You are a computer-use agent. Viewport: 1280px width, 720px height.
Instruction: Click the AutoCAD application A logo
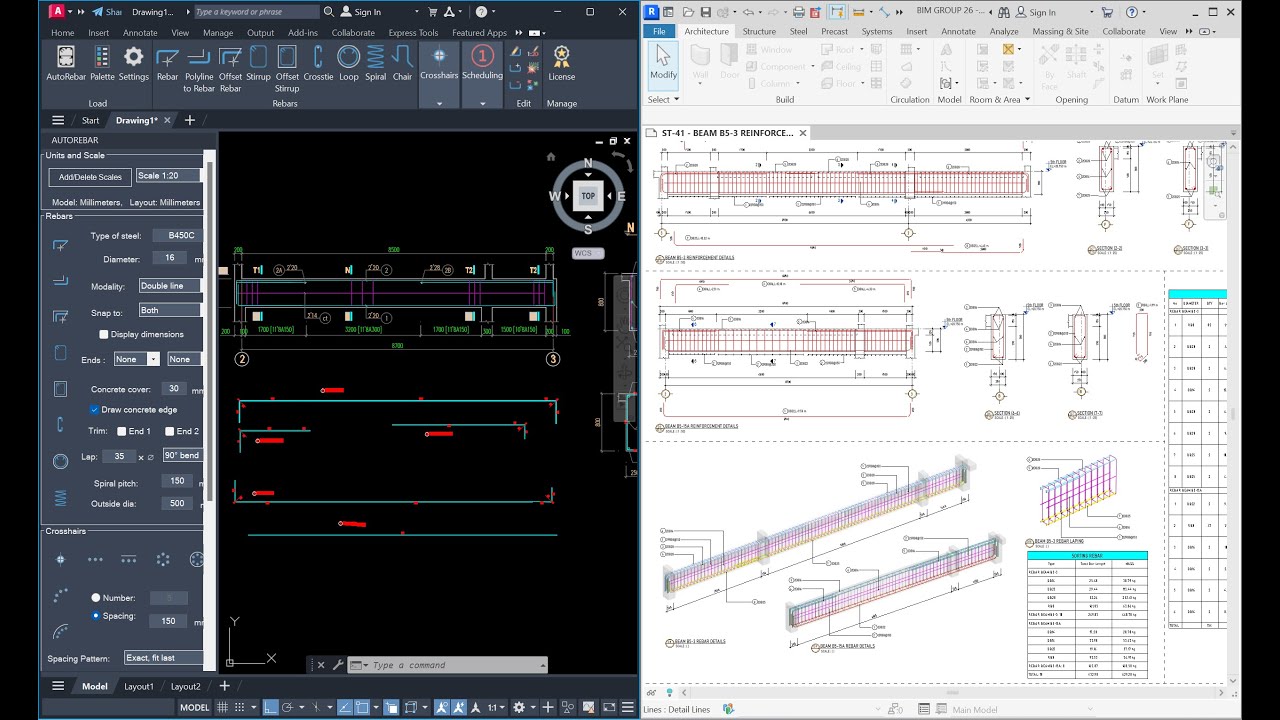[58, 11]
